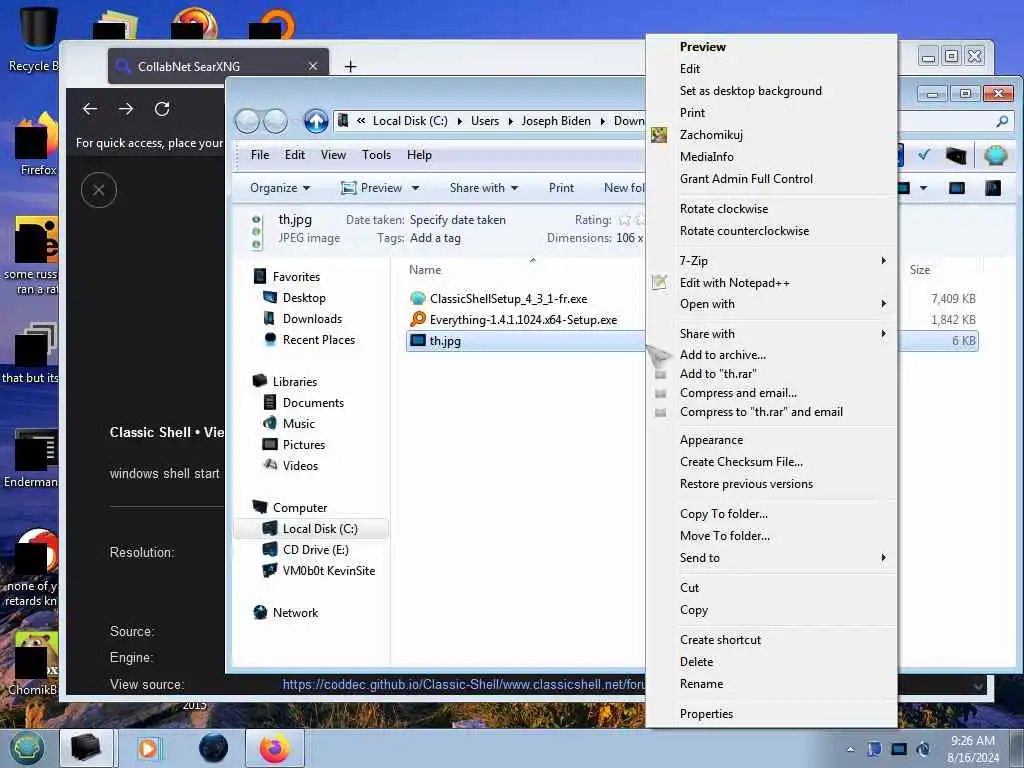Close the CollabNet SearXNG tab
The image size is (1024, 768).
click(x=313, y=67)
